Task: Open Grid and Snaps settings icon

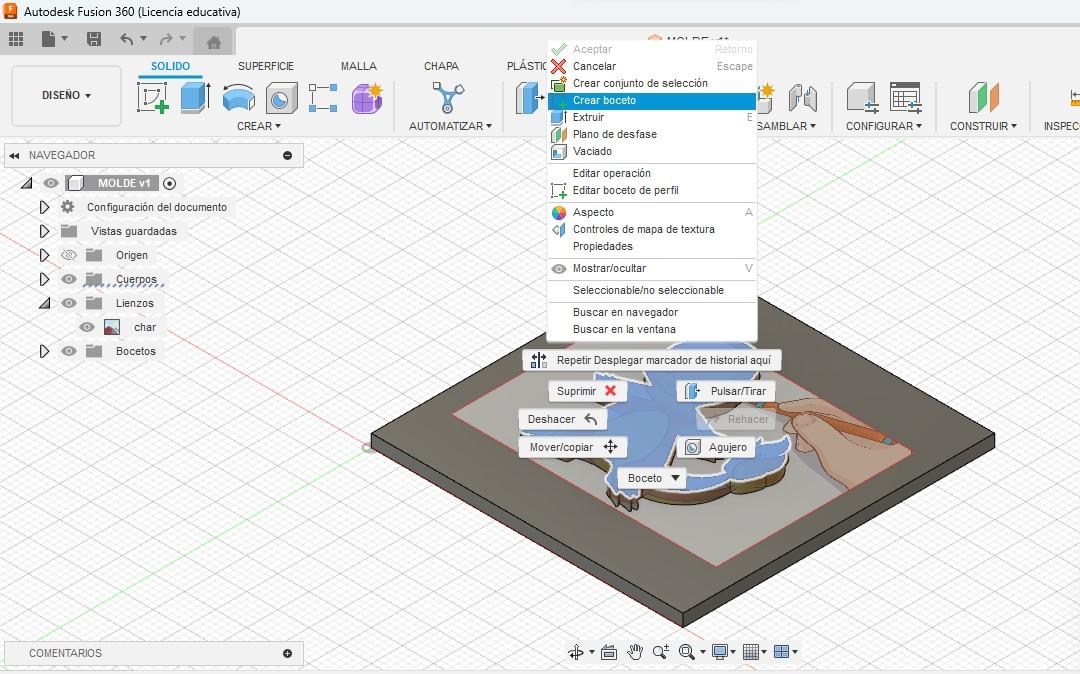Action: click(751, 652)
